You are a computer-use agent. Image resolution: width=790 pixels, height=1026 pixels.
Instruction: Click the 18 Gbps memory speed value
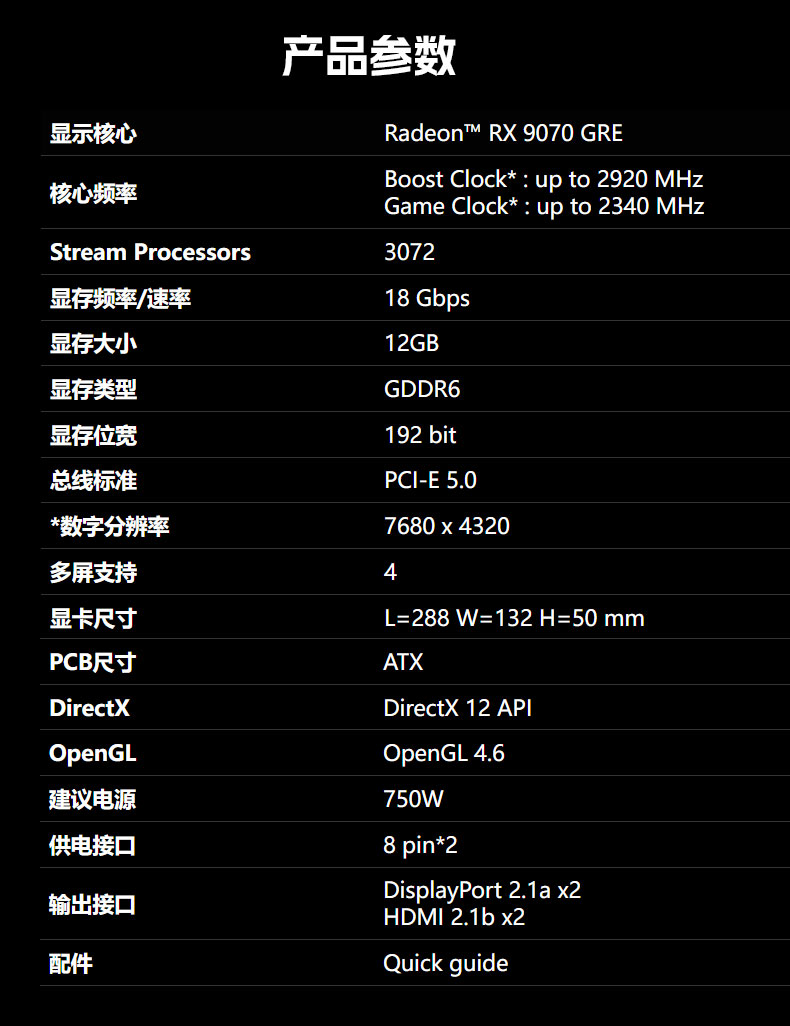[426, 298]
